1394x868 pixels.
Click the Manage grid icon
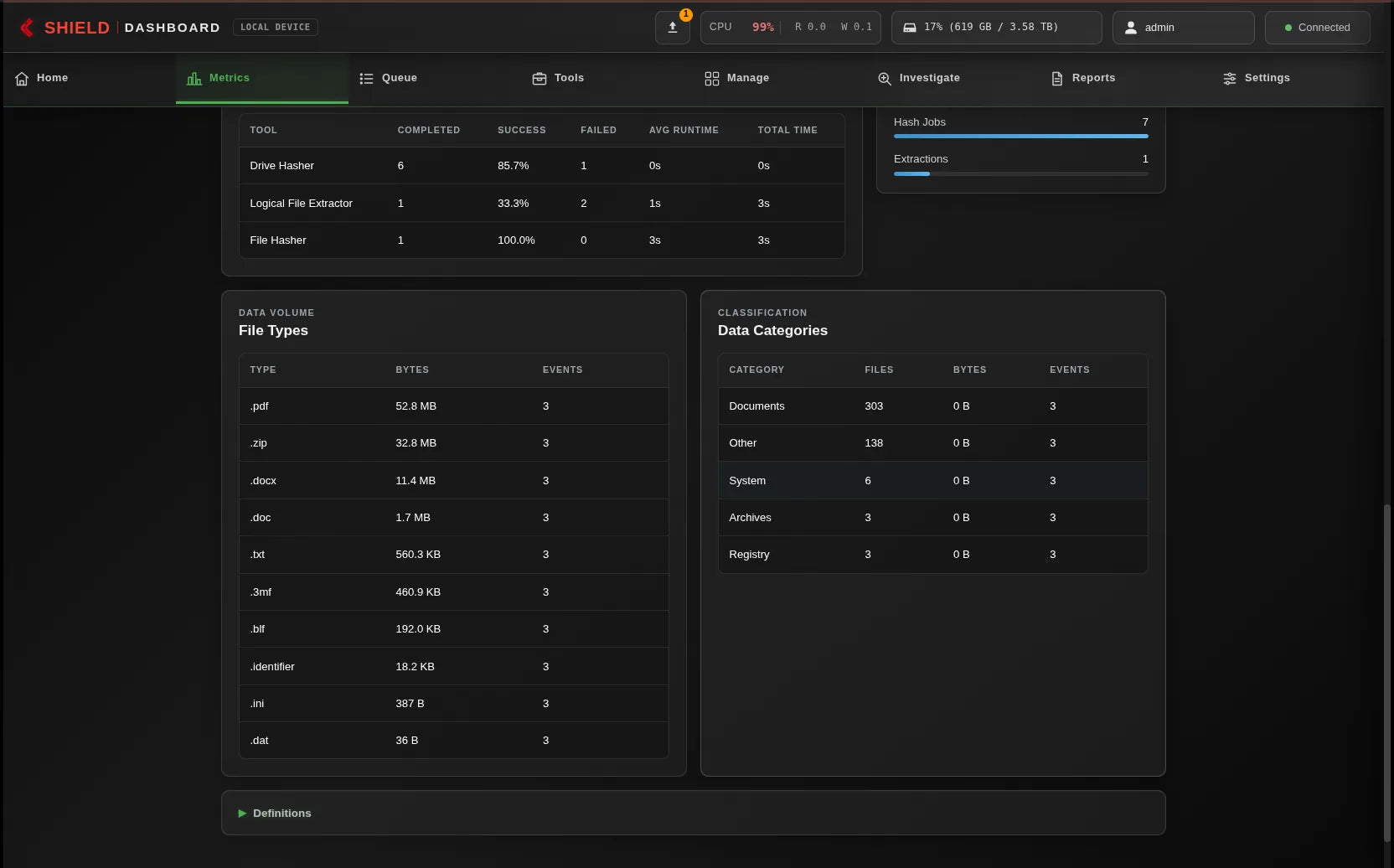[712, 78]
